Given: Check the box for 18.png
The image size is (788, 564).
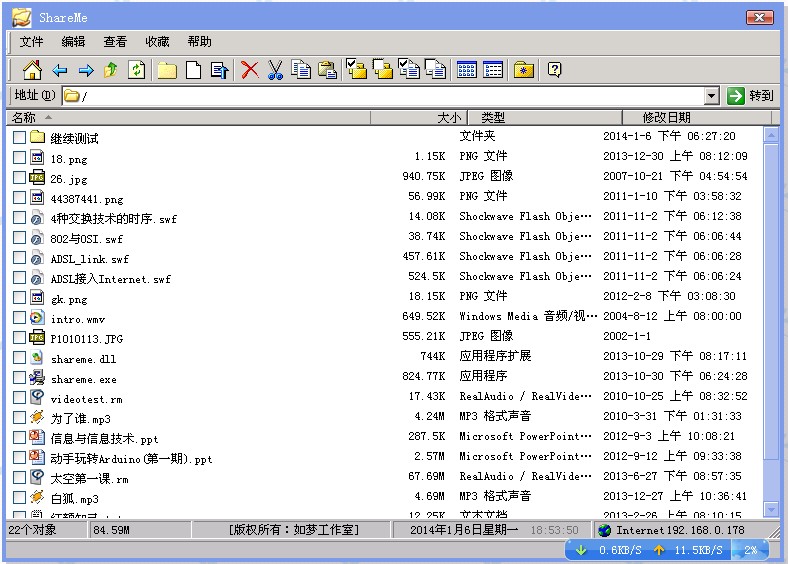Looking at the screenshot, I should pyautogui.click(x=19, y=157).
